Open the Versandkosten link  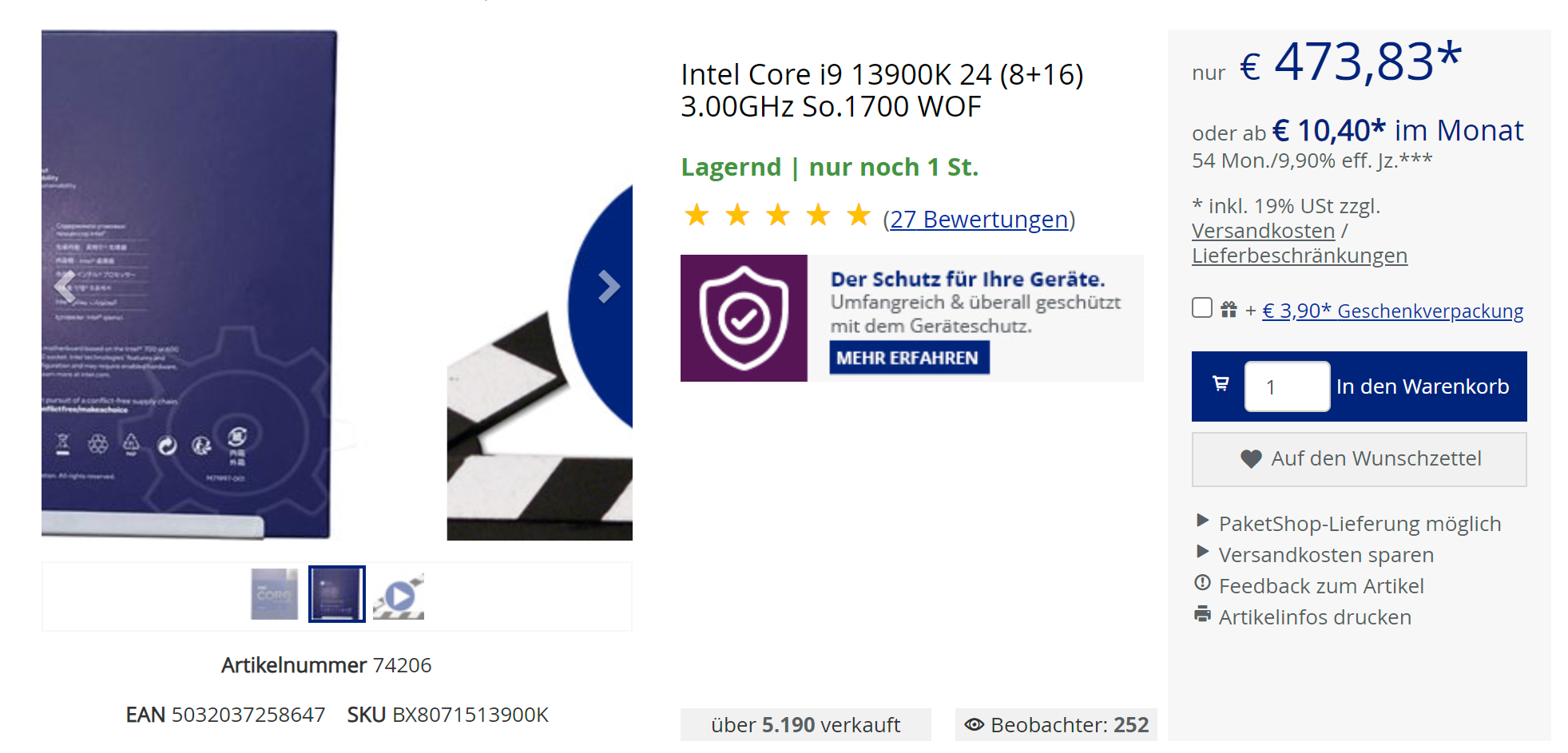click(x=1263, y=231)
